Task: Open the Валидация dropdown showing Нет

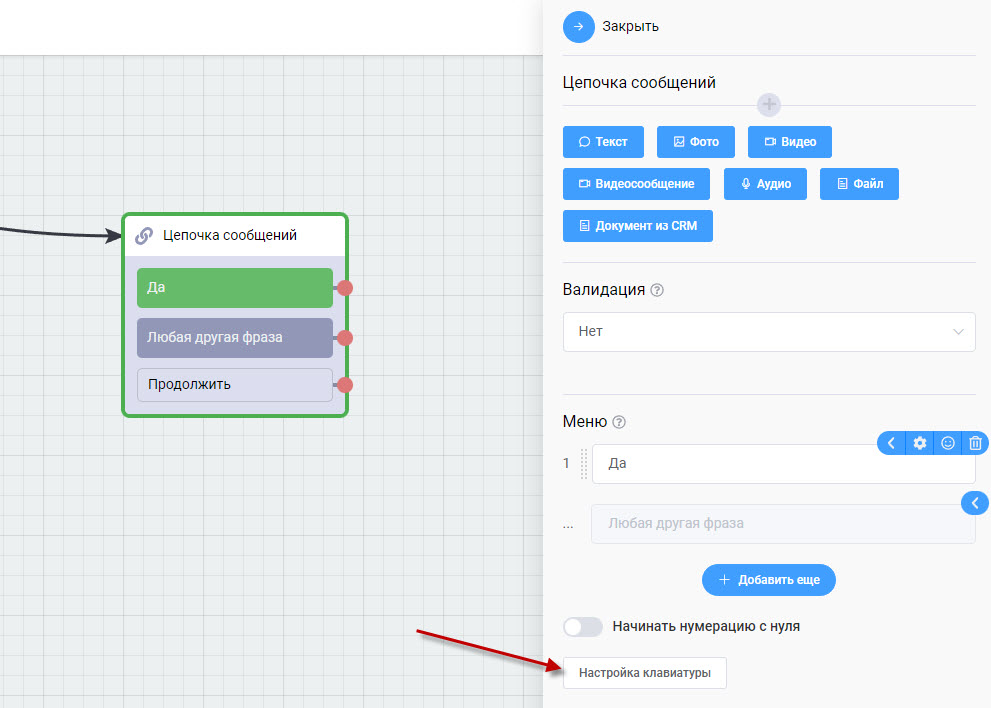Action: point(769,331)
